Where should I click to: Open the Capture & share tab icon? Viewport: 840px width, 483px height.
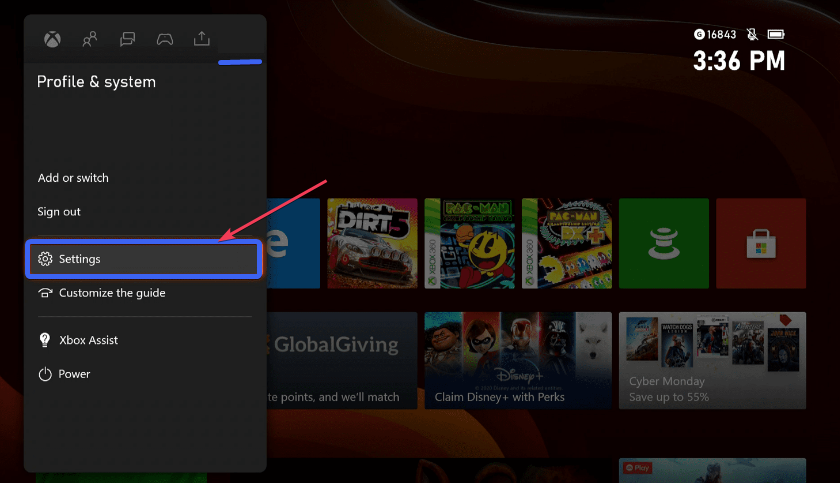pyautogui.click(x=201, y=39)
